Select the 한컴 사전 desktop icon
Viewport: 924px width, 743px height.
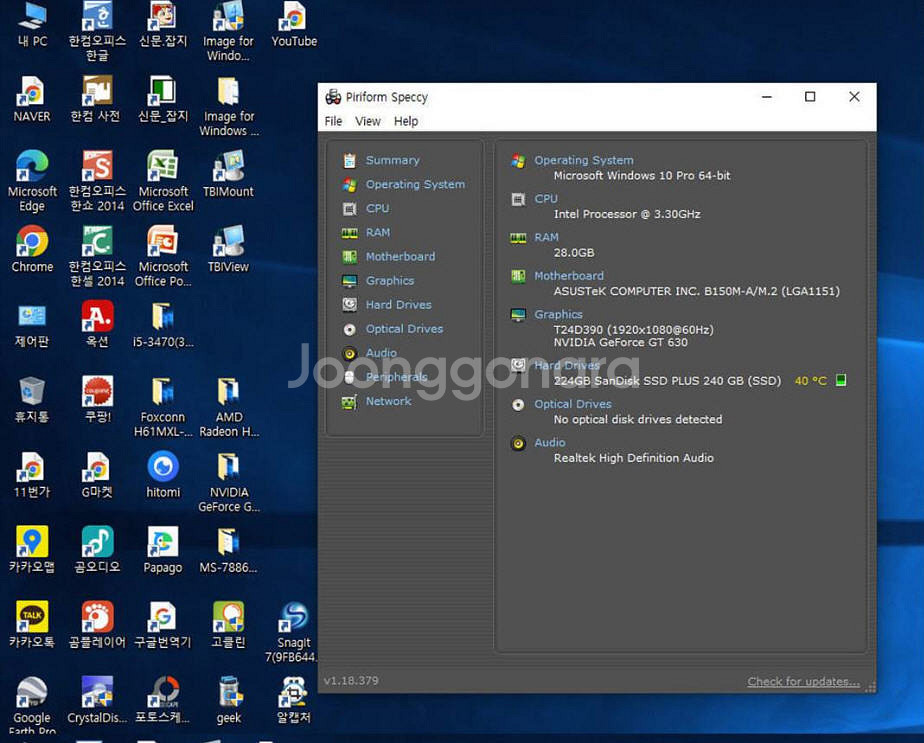pyautogui.click(x=96, y=99)
